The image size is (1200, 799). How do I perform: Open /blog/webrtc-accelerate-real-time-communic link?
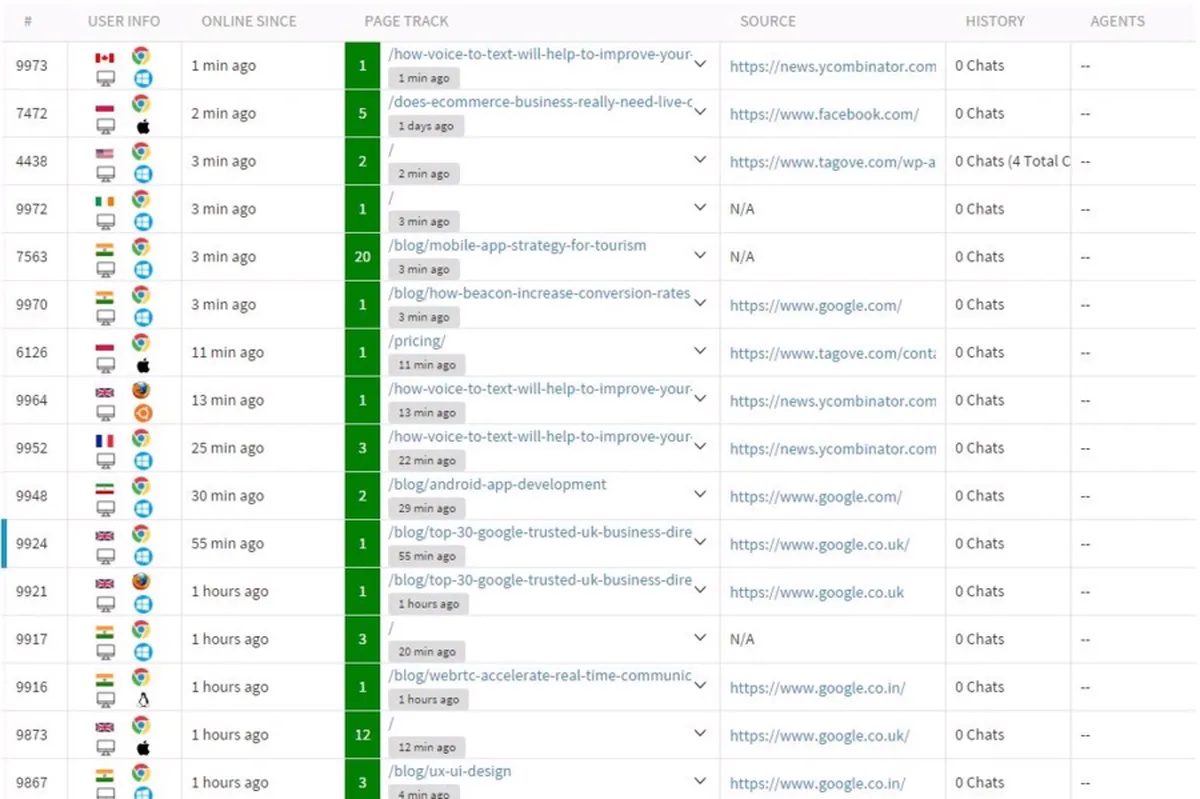pos(540,675)
